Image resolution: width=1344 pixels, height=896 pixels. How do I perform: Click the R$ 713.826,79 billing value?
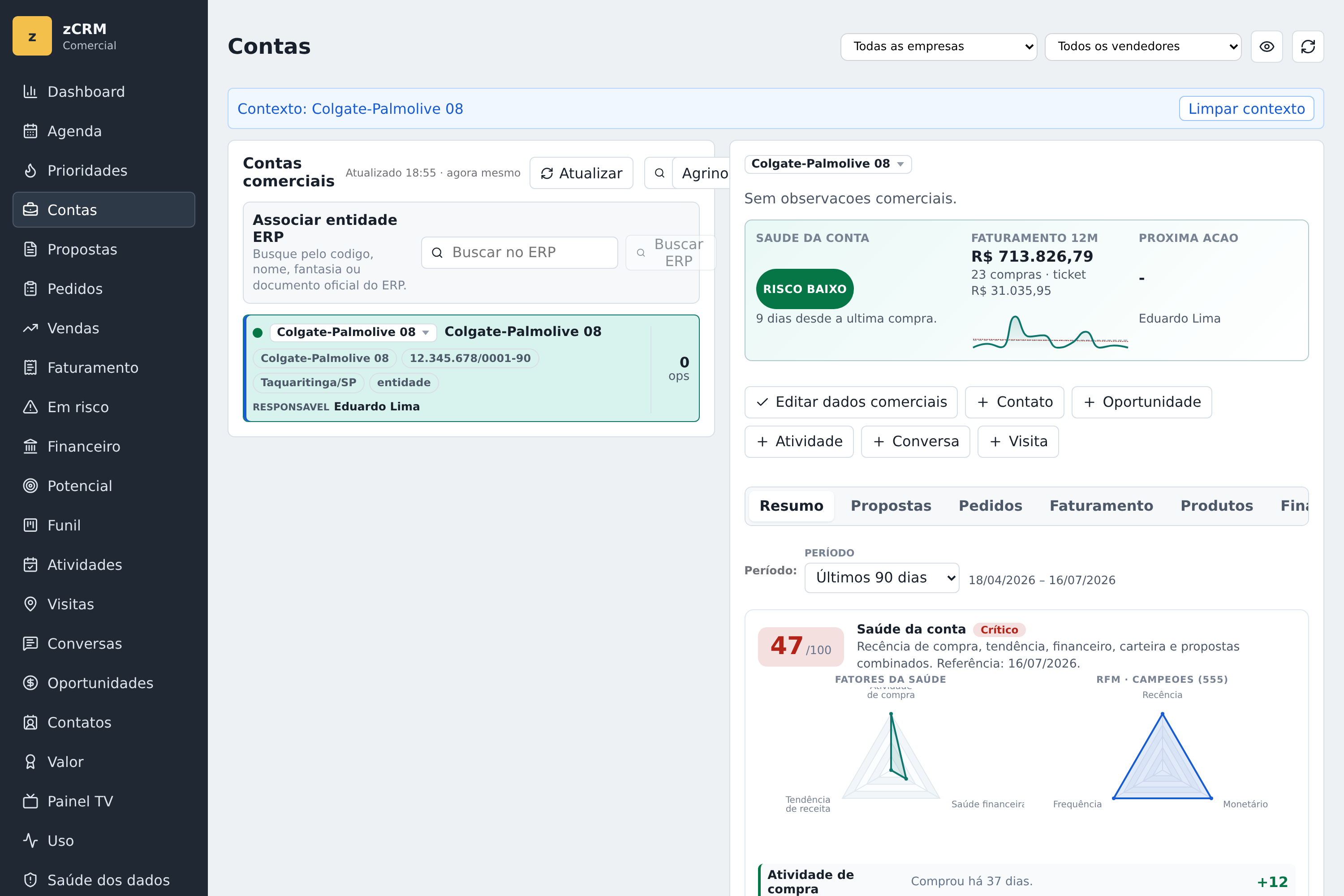(x=1032, y=256)
